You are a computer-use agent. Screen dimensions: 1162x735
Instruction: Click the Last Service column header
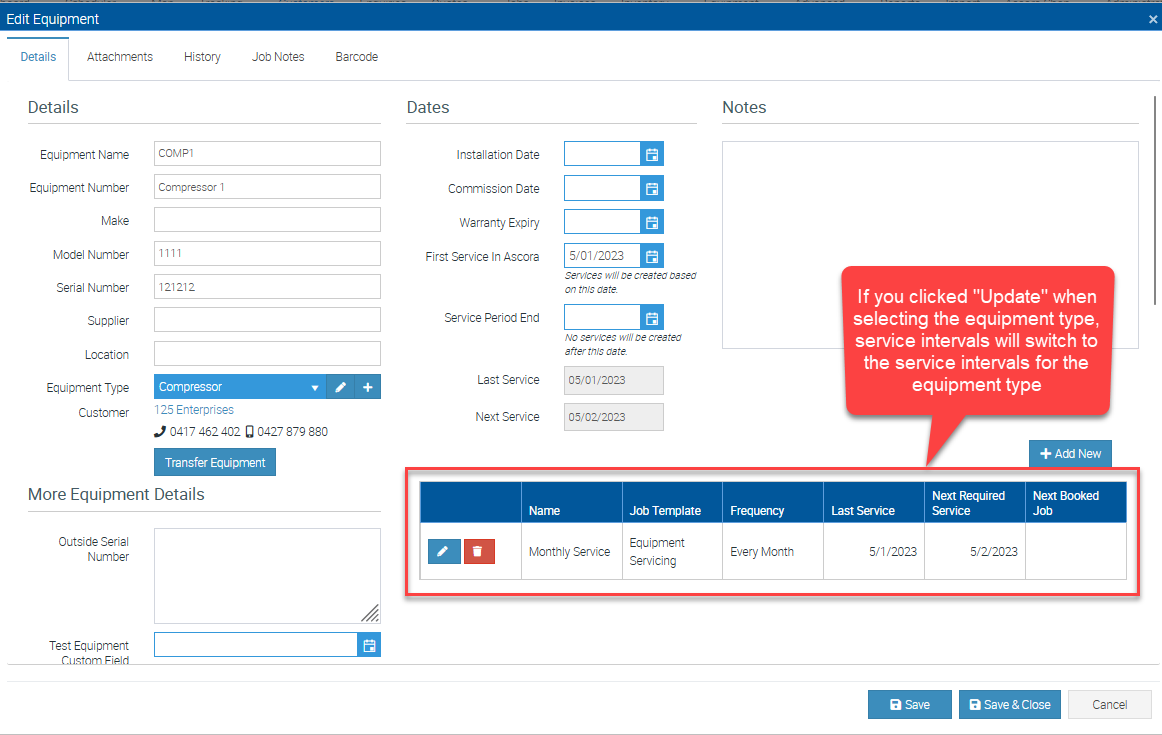pyautogui.click(x=874, y=503)
